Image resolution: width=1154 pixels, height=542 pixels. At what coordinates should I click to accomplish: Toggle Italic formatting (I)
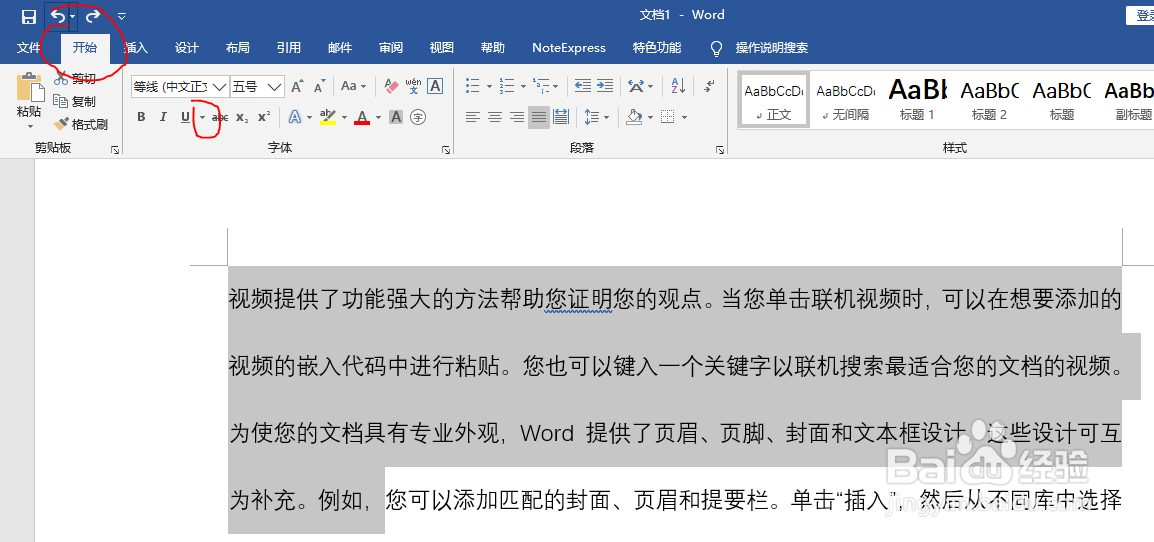163,117
